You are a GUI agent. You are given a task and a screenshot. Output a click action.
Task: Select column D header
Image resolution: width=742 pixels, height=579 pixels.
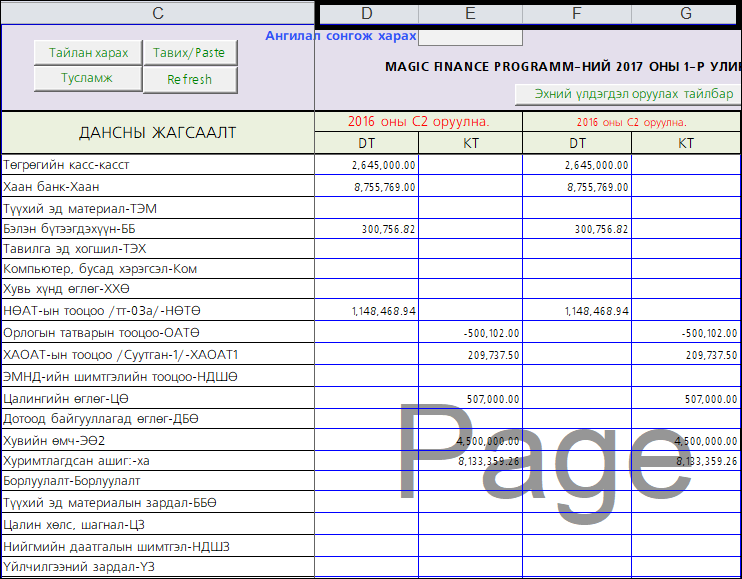(x=367, y=13)
